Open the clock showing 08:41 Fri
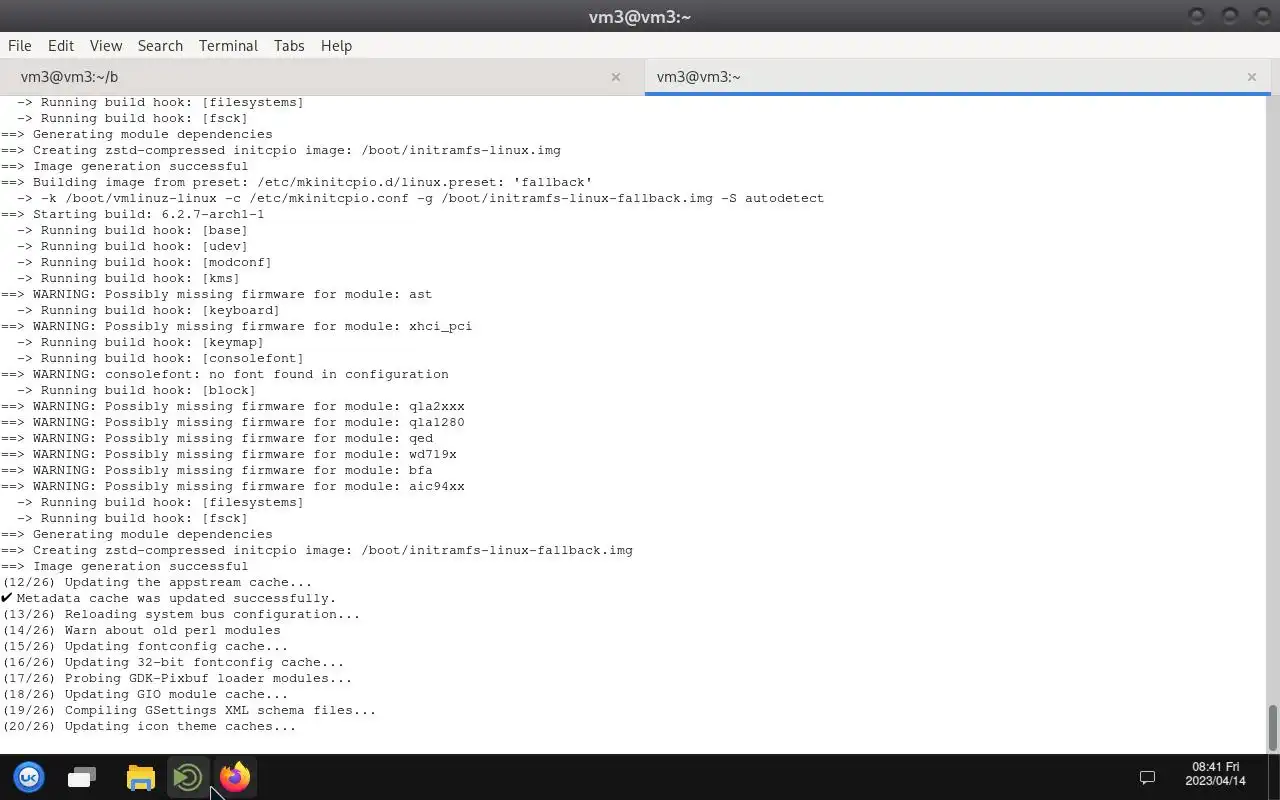 coord(1216,774)
